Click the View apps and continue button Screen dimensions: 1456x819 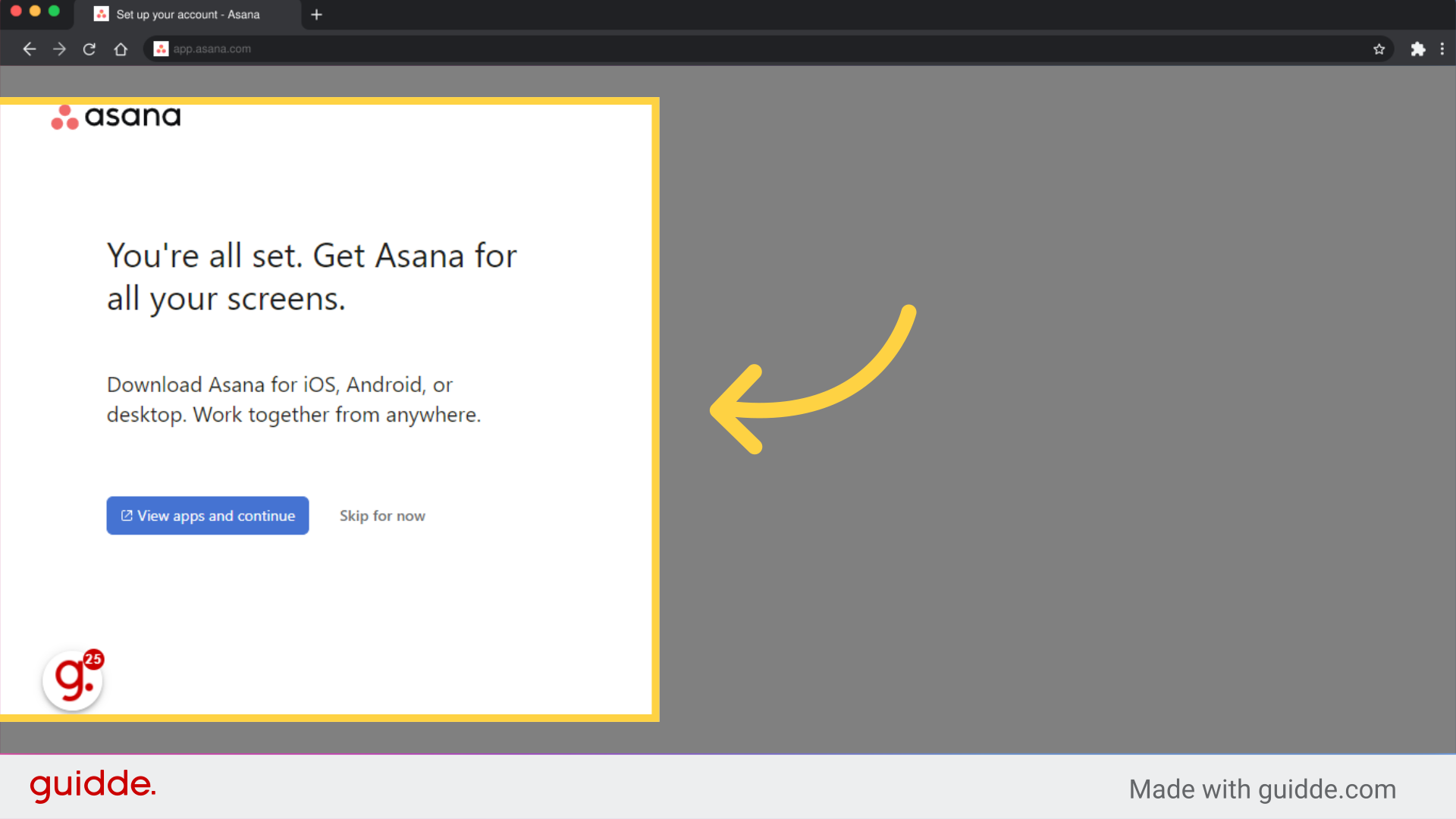pos(207,515)
